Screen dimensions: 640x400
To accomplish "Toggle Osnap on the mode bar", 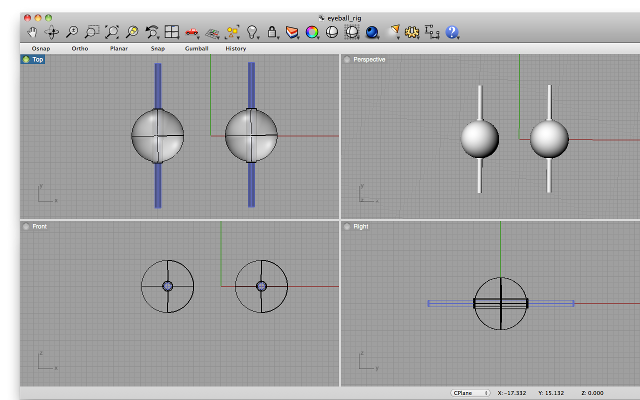I will pyautogui.click(x=41, y=48).
